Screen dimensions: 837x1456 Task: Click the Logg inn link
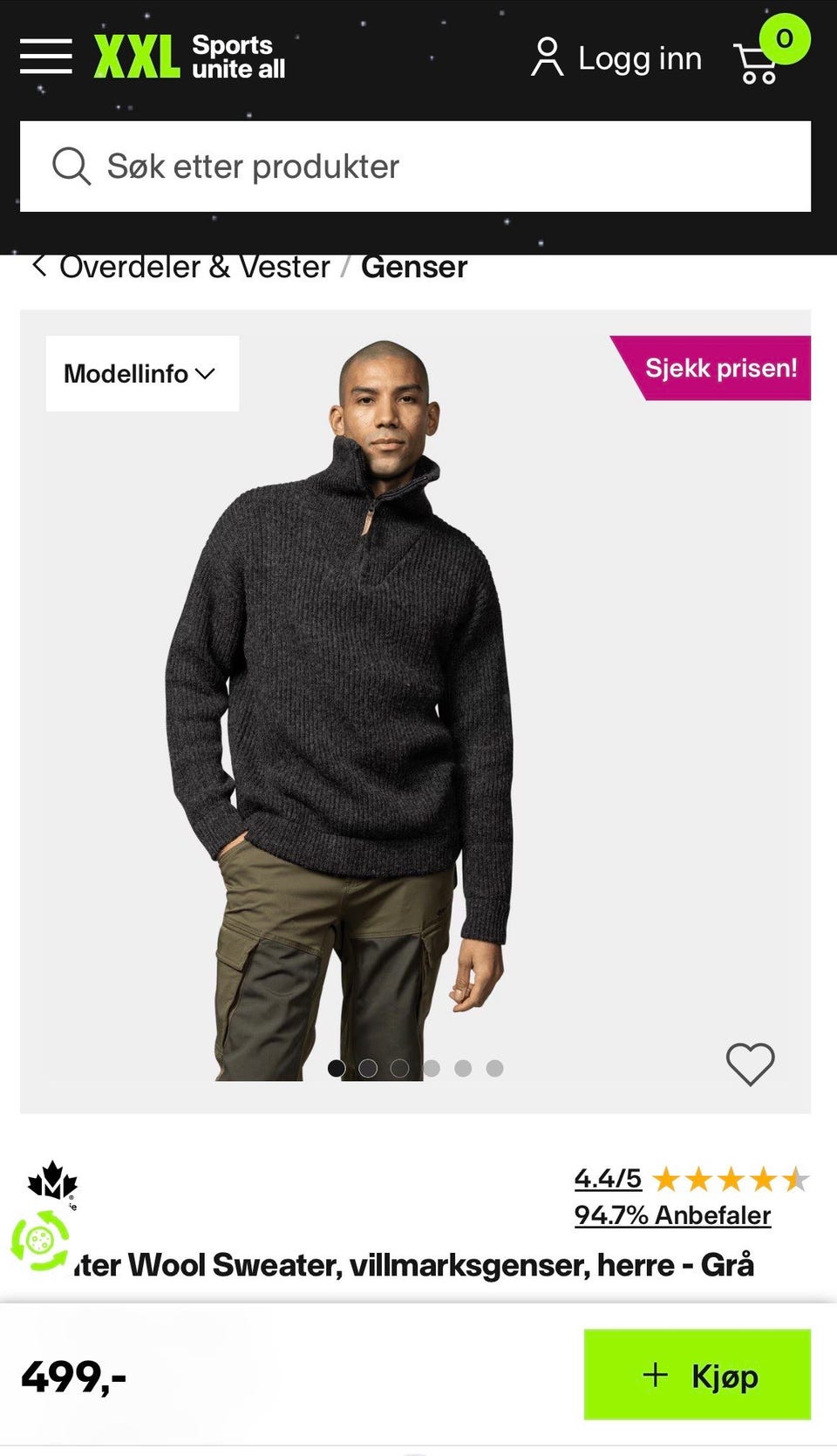[640, 58]
